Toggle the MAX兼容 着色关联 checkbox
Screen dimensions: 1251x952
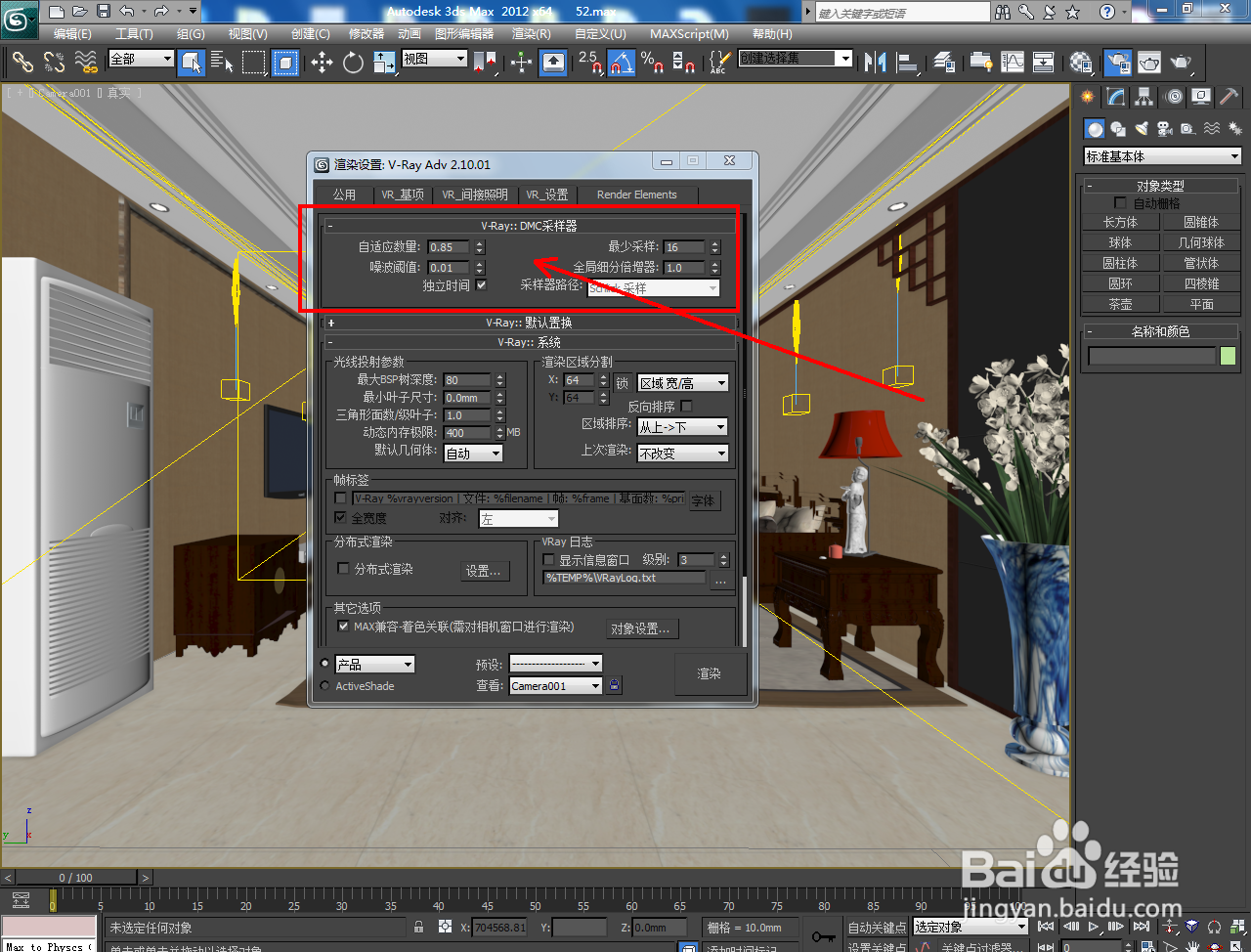(x=343, y=626)
